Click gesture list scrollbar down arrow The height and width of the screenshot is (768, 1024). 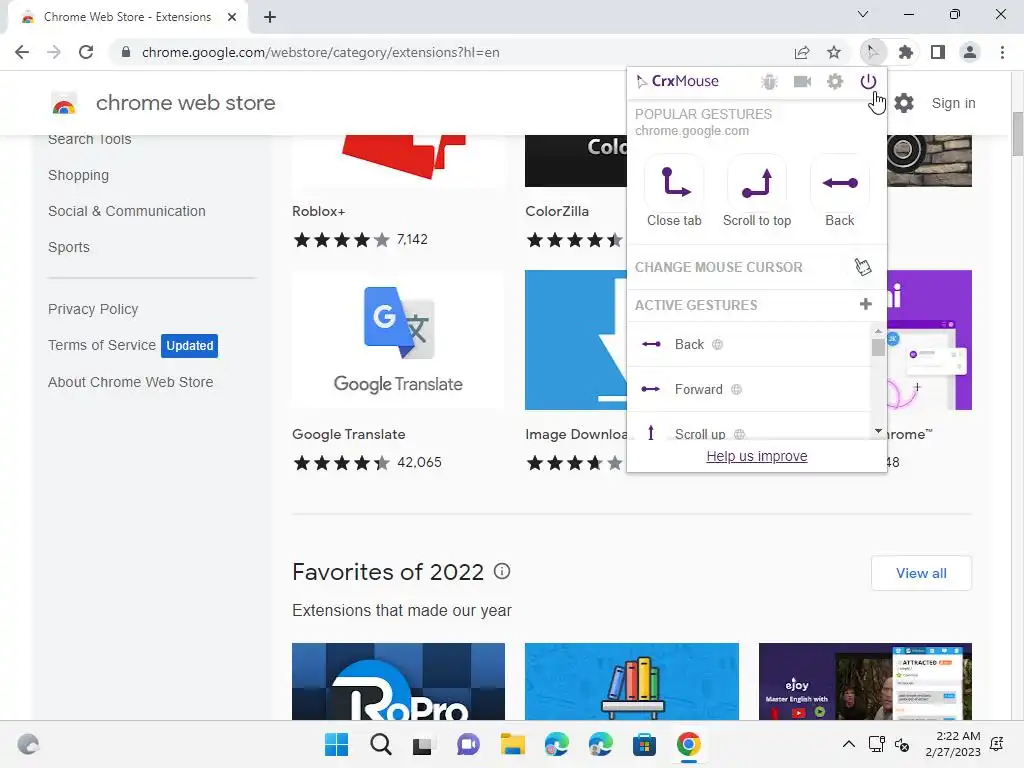(x=878, y=431)
